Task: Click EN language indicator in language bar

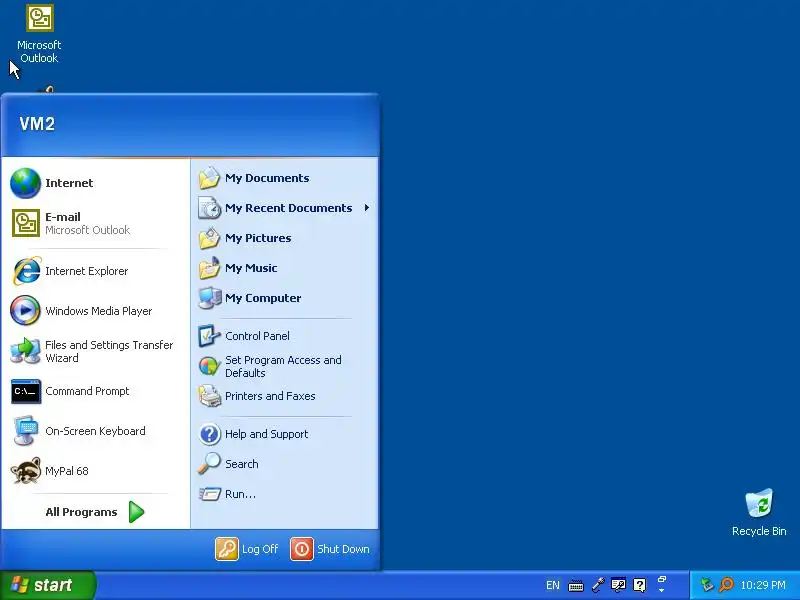Action: click(553, 585)
